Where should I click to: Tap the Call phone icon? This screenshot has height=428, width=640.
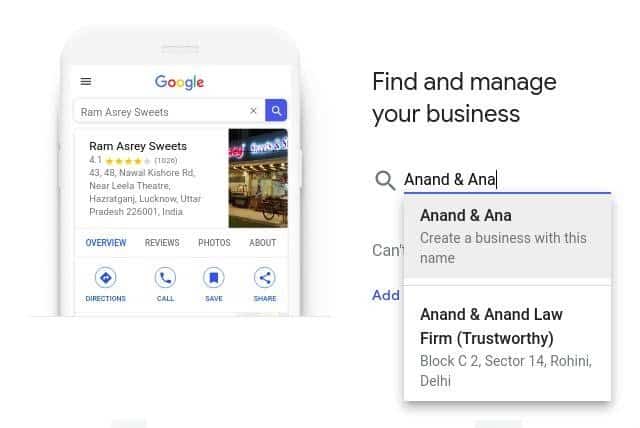(x=165, y=278)
